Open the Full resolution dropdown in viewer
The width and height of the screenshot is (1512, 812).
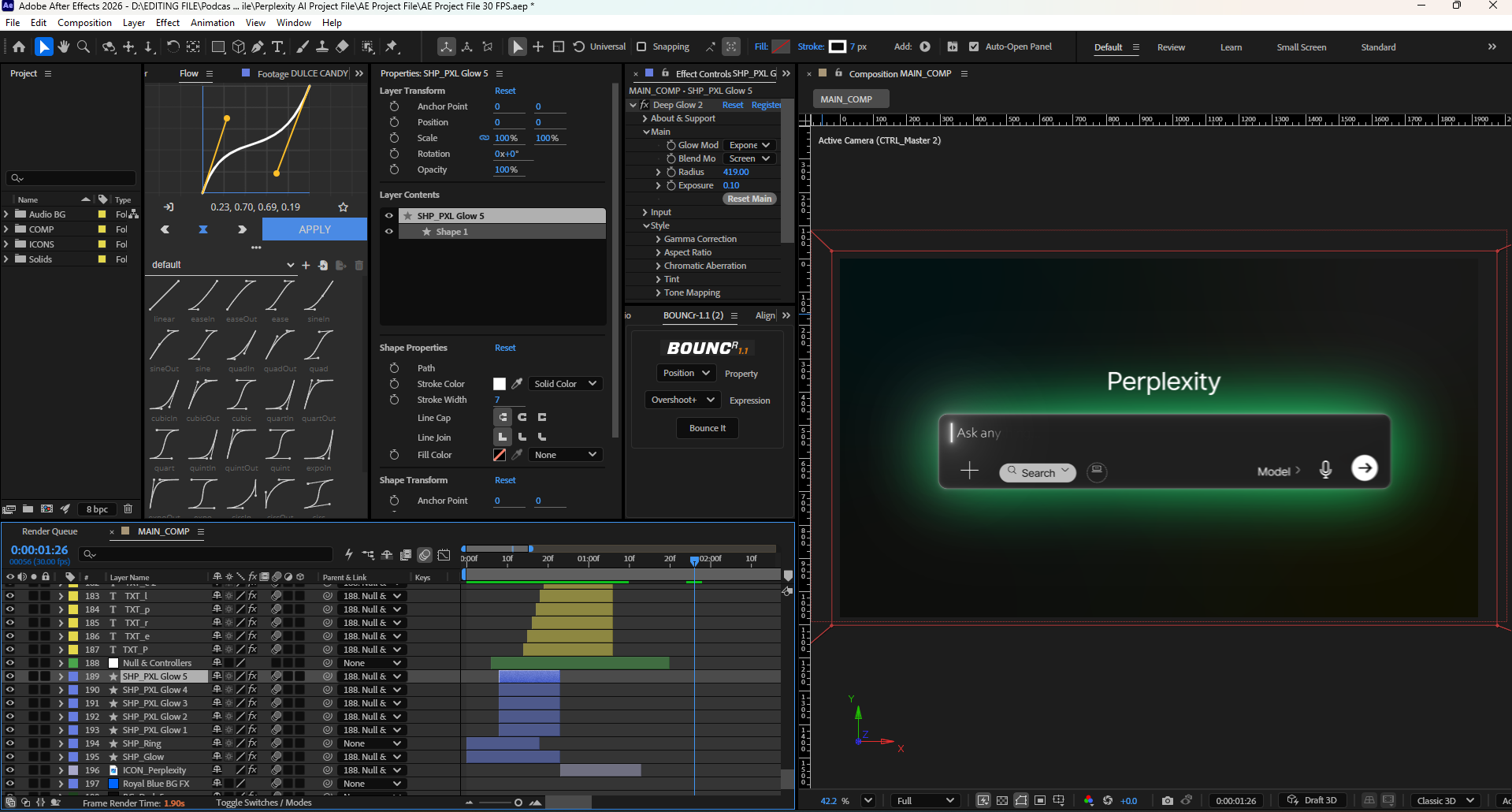[x=925, y=800]
